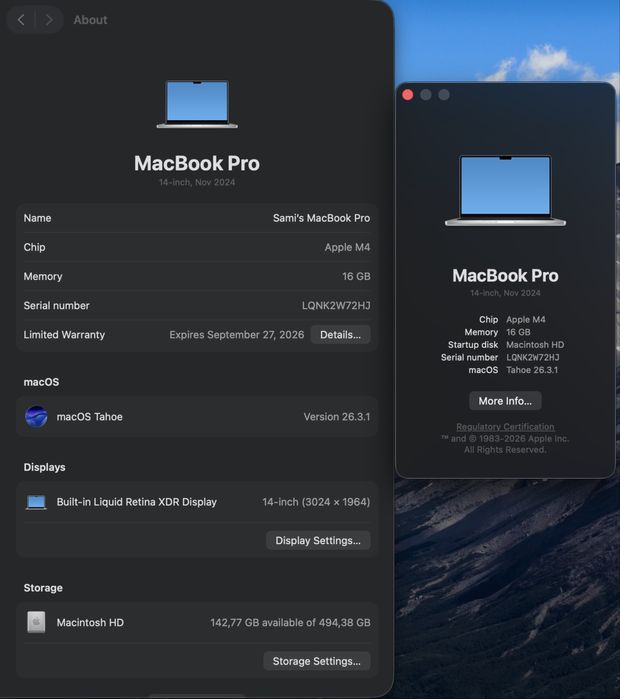Click Expires September 27, 2026 text
This screenshot has height=699, width=620.
237,335
